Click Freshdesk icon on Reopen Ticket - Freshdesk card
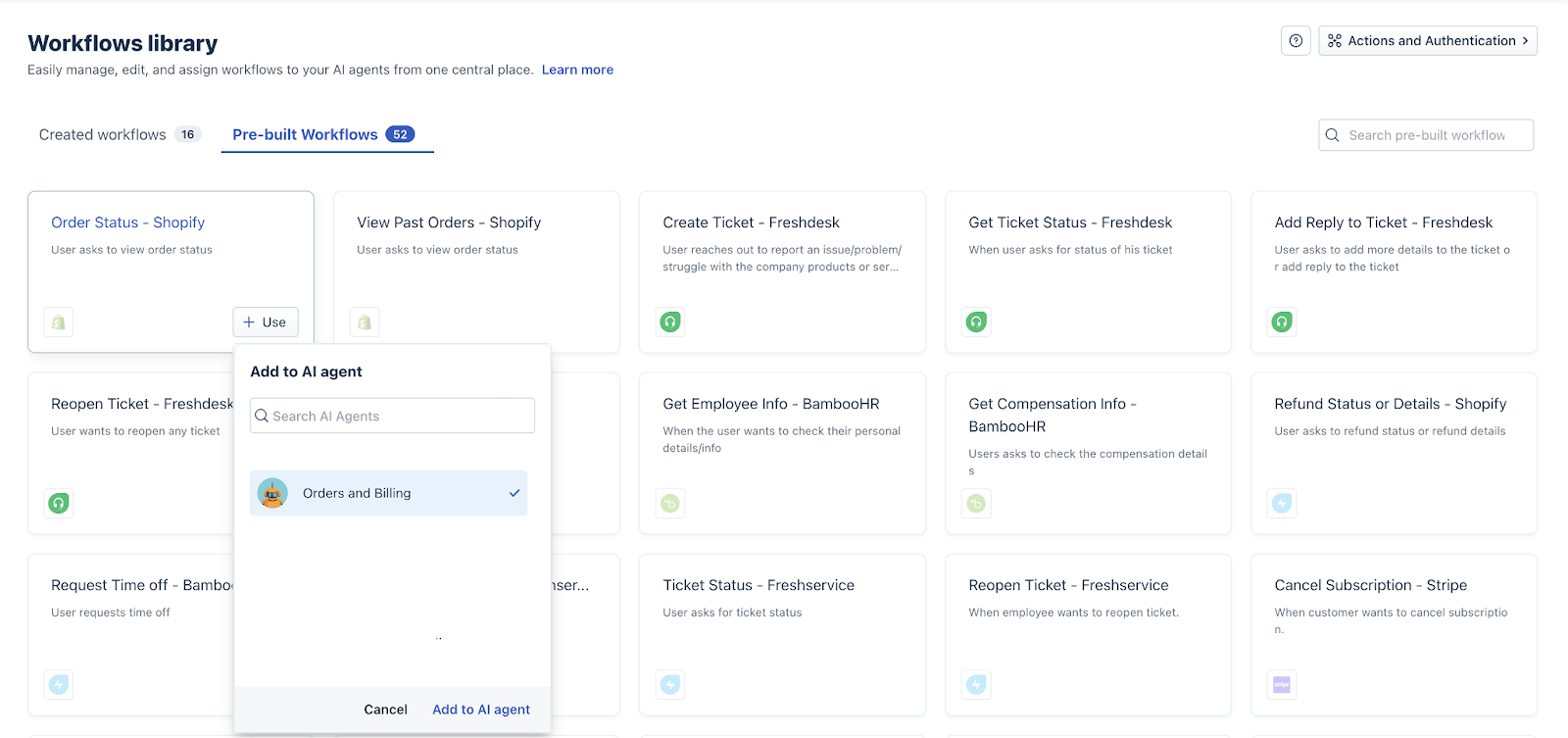The image size is (1568, 738). [x=59, y=504]
